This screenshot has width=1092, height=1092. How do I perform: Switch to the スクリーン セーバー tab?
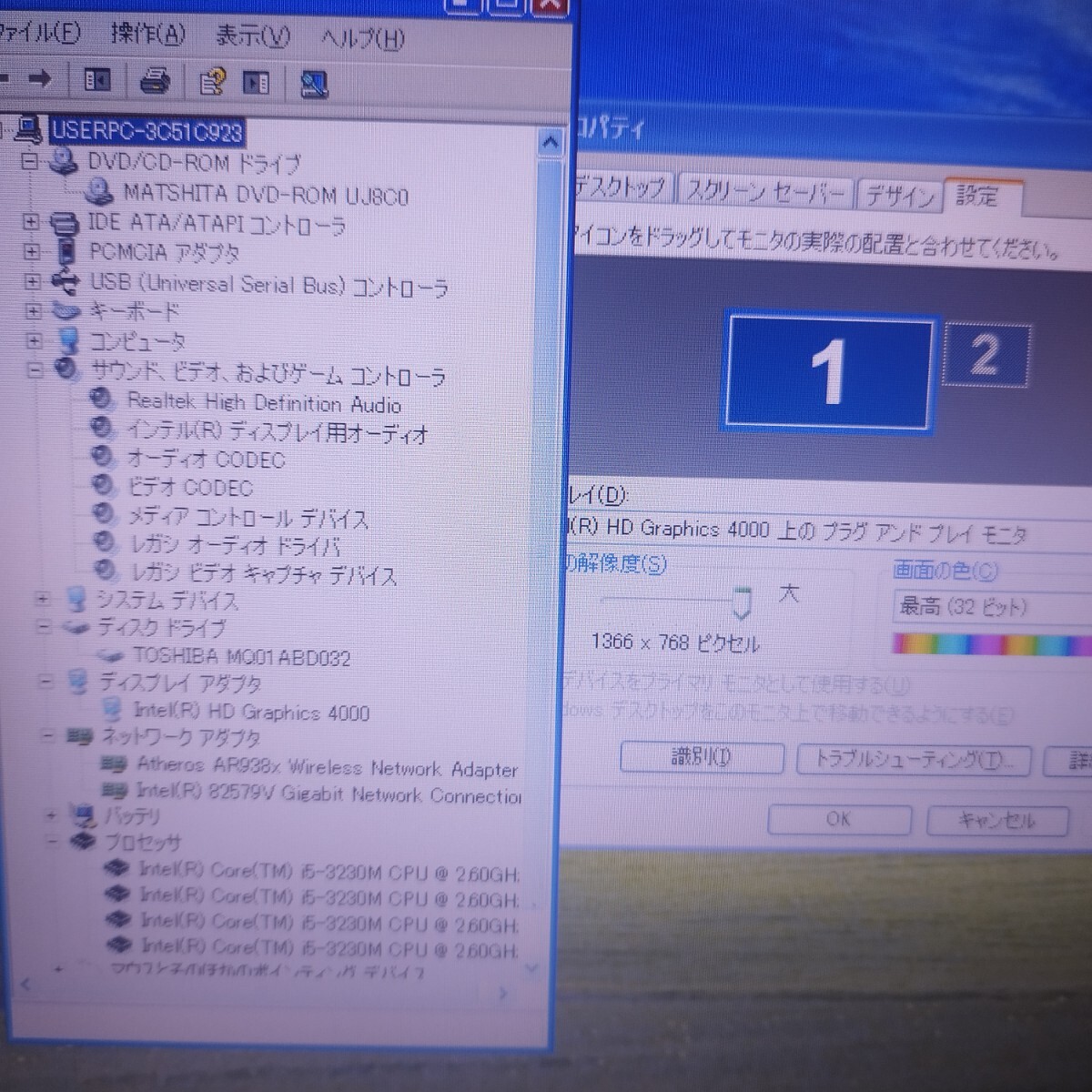click(765, 191)
